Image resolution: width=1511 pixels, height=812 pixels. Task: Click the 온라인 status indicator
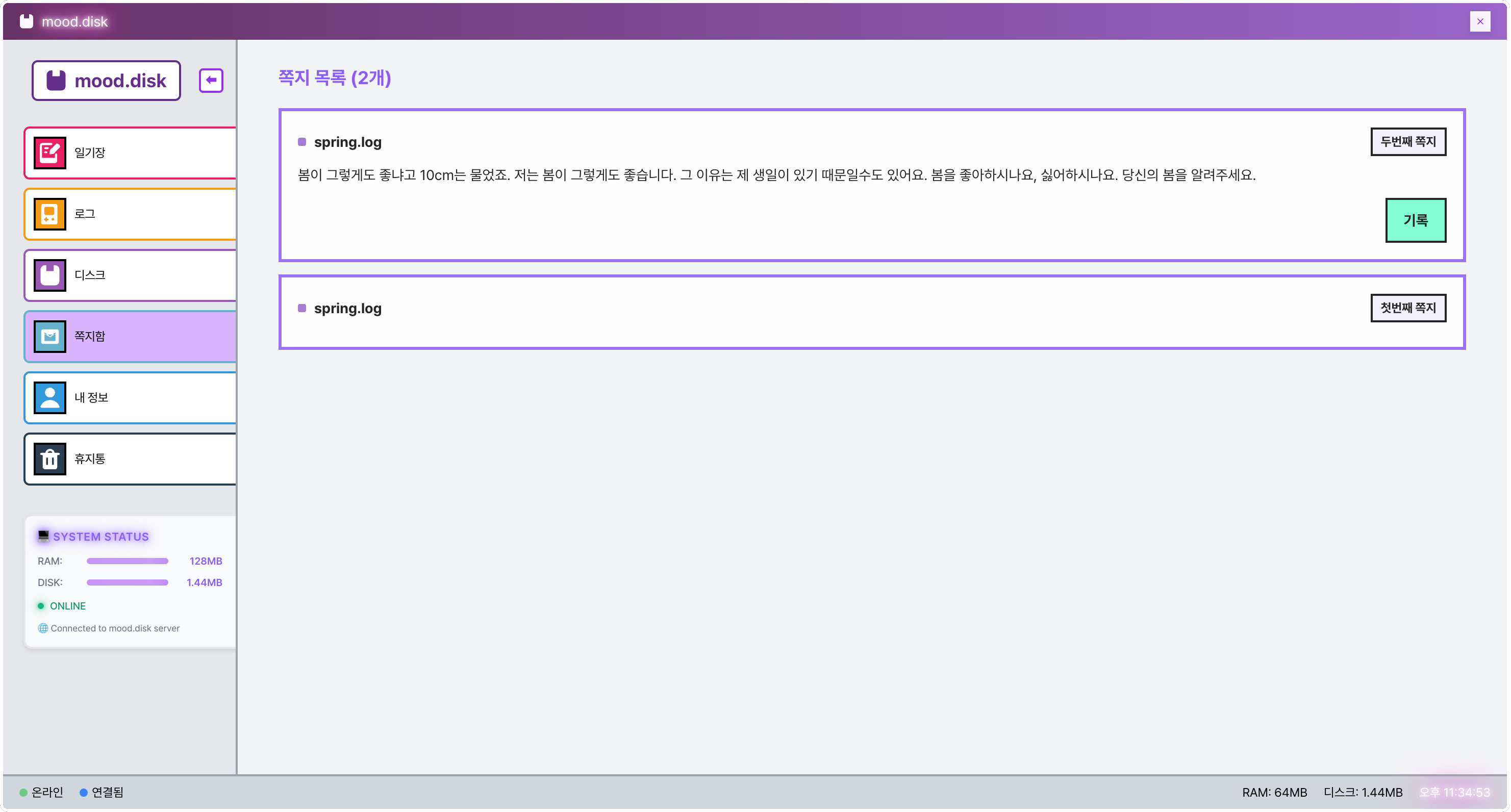(42, 792)
